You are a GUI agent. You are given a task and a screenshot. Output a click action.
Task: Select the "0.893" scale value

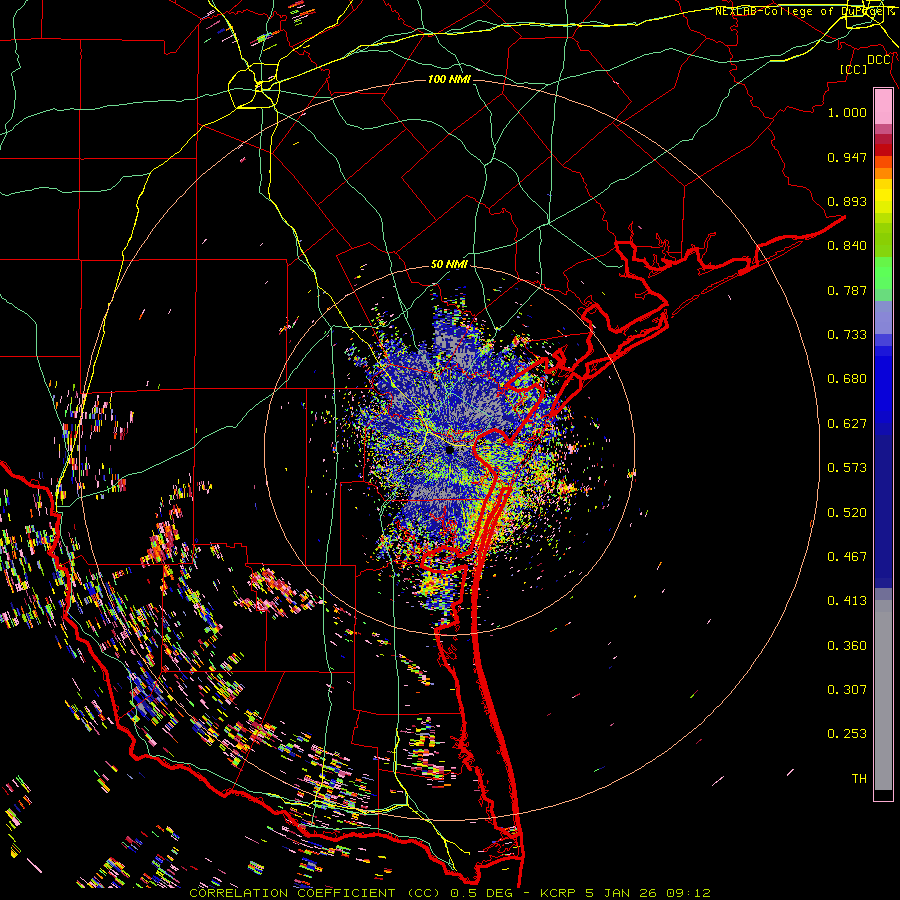coord(847,201)
